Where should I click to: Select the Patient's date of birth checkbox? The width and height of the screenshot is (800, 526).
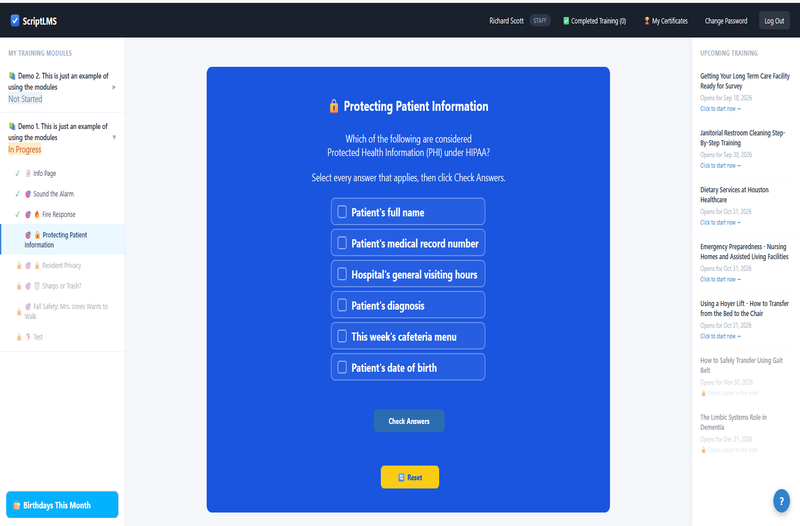click(342, 367)
